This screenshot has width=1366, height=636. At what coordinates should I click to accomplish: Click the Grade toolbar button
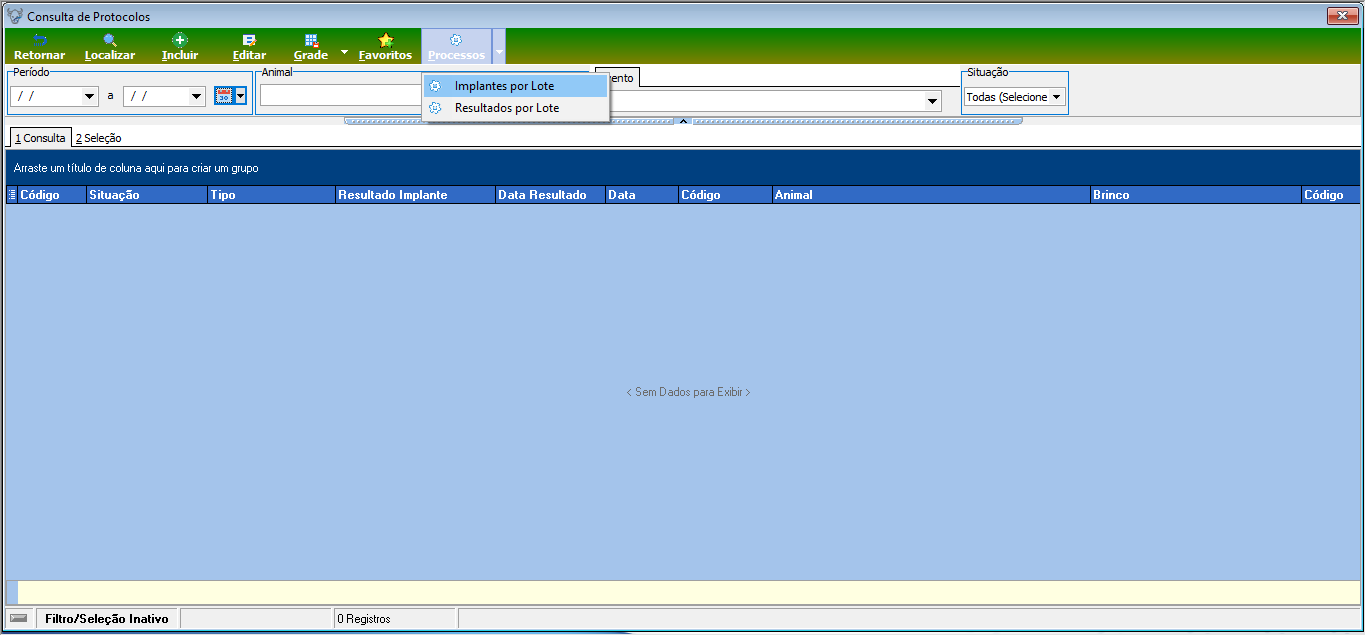pyautogui.click(x=311, y=47)
